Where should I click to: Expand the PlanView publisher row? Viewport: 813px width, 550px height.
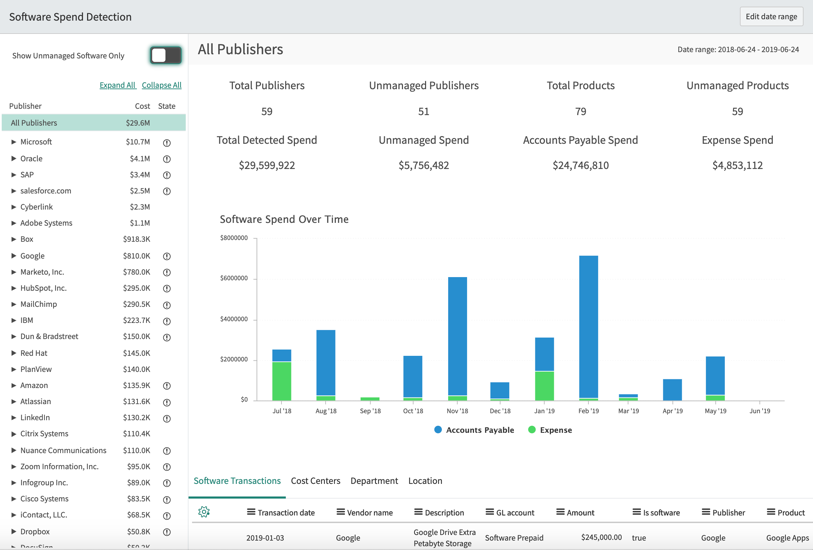tap(13, 369)
